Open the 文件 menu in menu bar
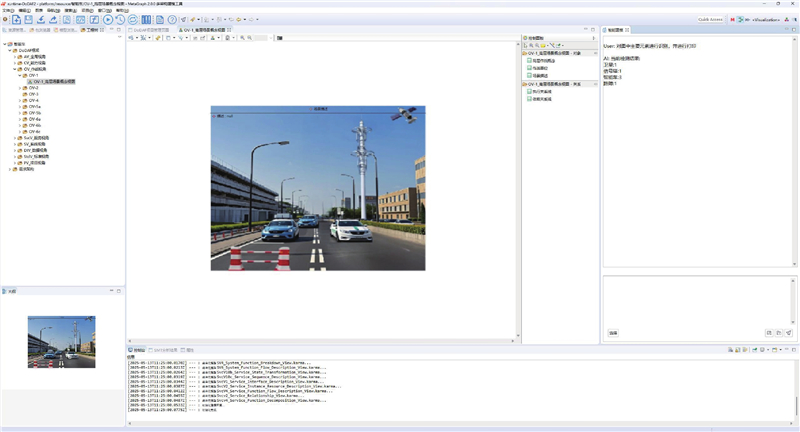 click(7, 10)
